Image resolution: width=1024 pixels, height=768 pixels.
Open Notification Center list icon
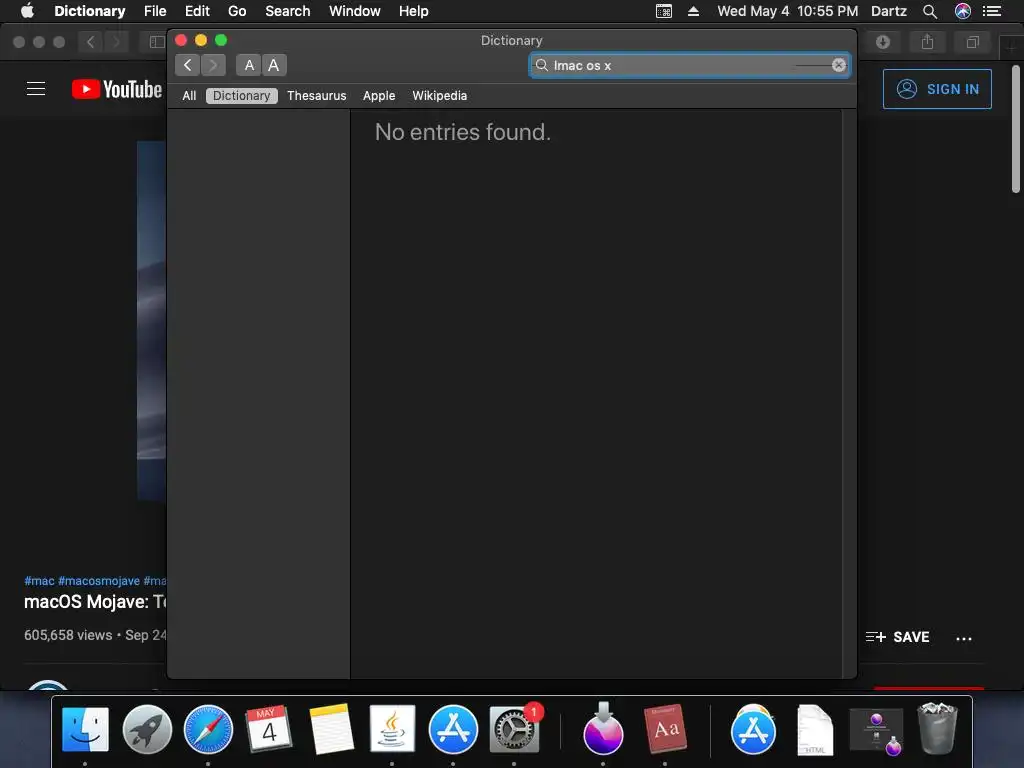tap(992, 11)
